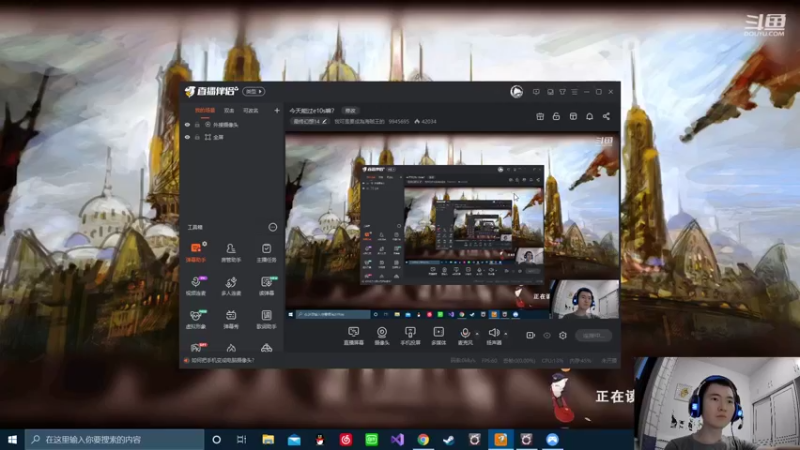Edit the category pill with pencil icon

tap(310, 121)
